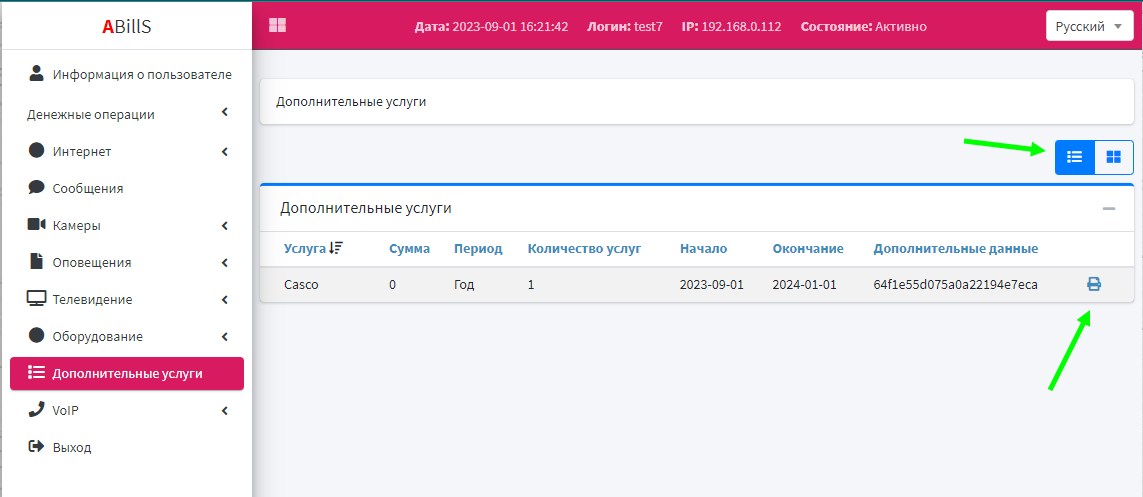Expand the Оповещения submenu chevron
The image size is (1143, 497).
tap(225, 262)
